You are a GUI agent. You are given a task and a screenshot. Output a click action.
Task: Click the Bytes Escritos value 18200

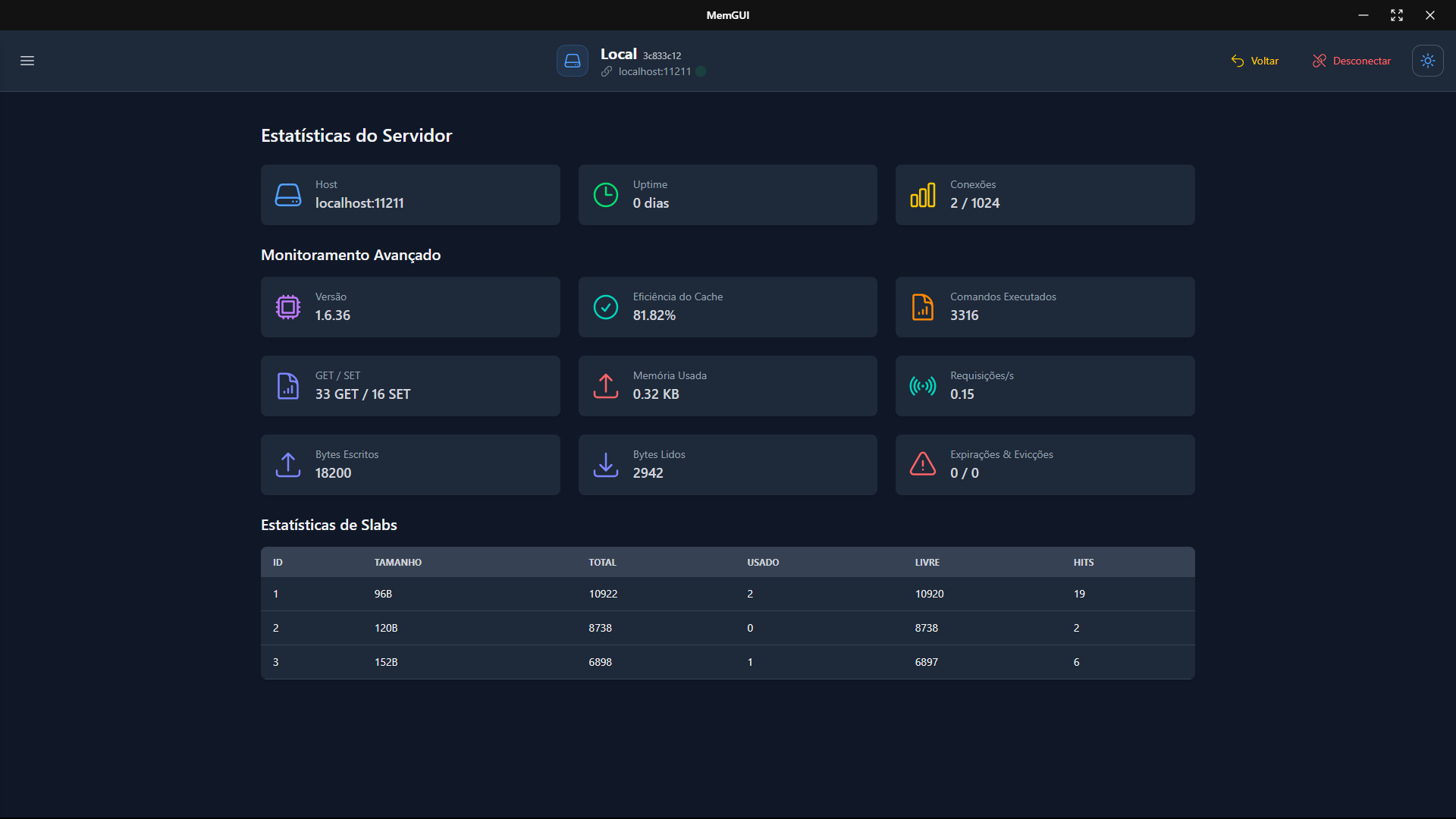(x=334, y=473)
